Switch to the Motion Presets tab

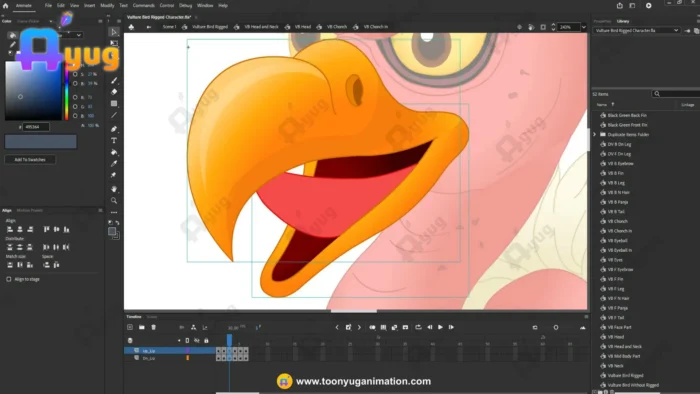click(29, 210)
